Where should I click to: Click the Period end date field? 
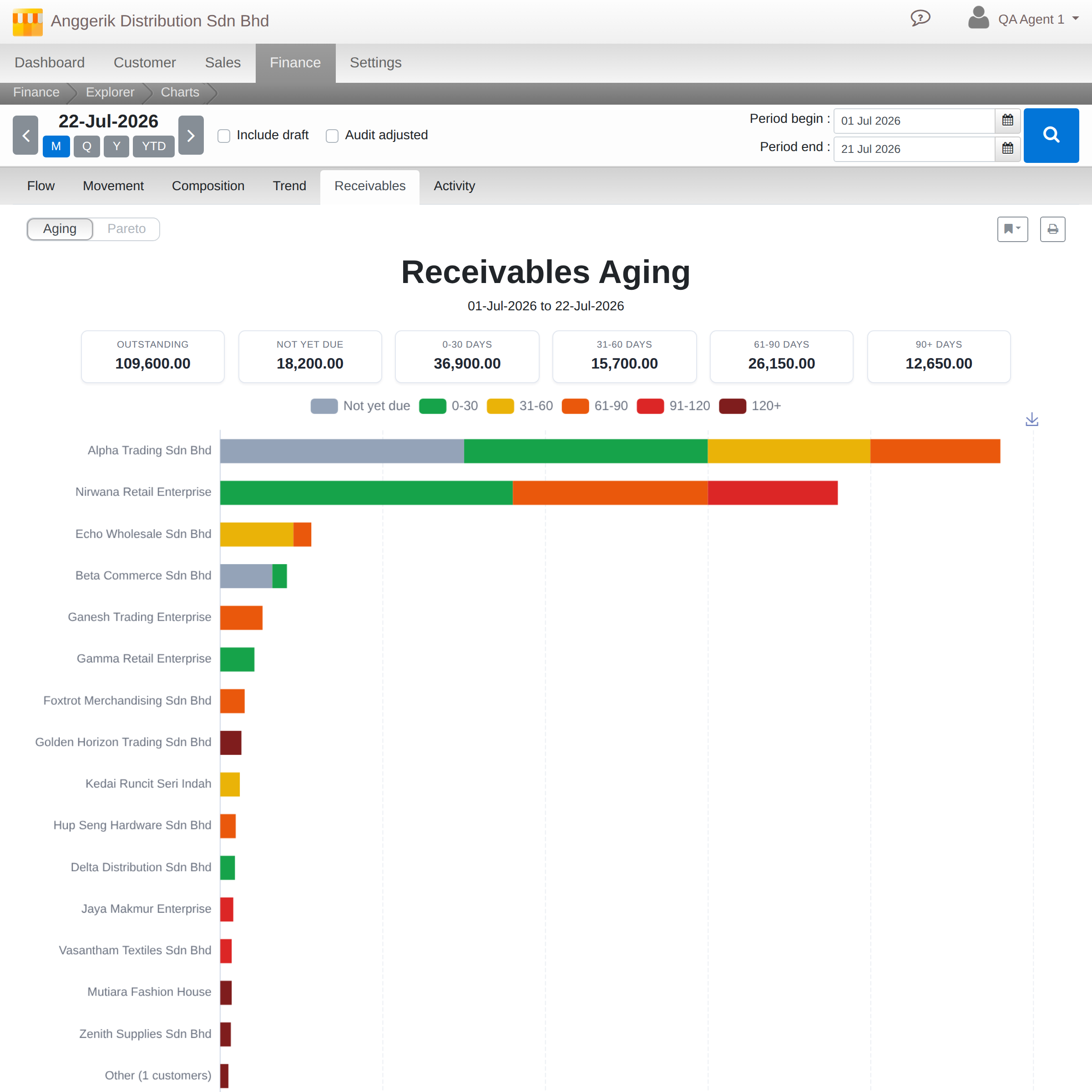(x=914, y=149)
